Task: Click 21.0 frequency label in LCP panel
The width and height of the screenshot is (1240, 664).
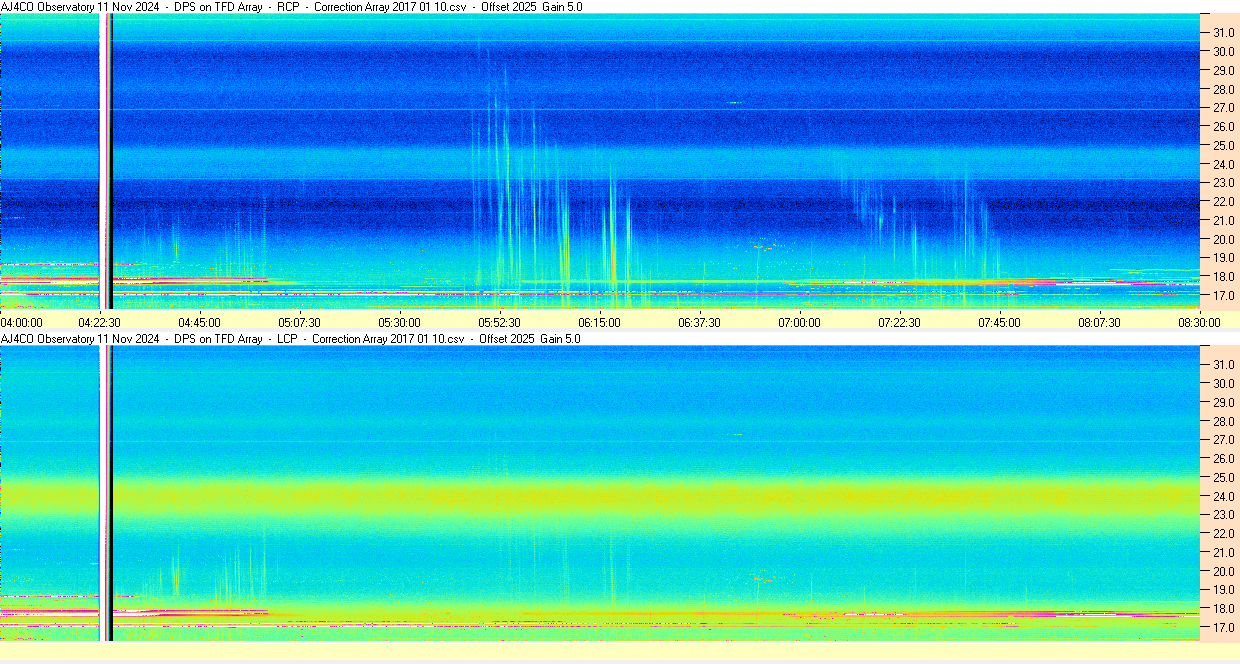Action: [x=1224, y=553]
